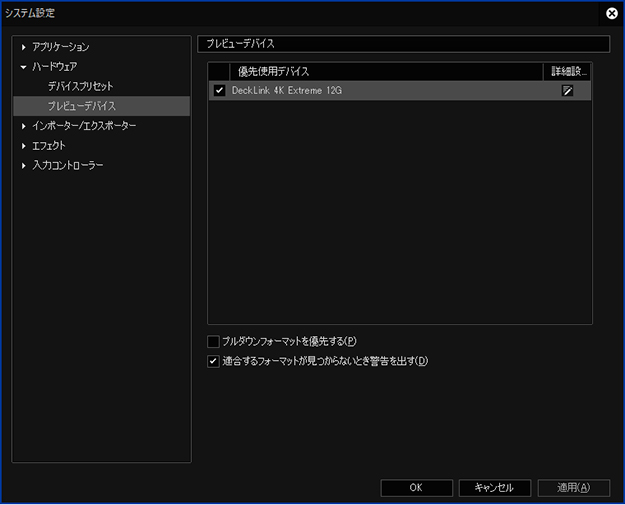
Task: Click the 詳細設定 column header
Action: click(568, 72)
